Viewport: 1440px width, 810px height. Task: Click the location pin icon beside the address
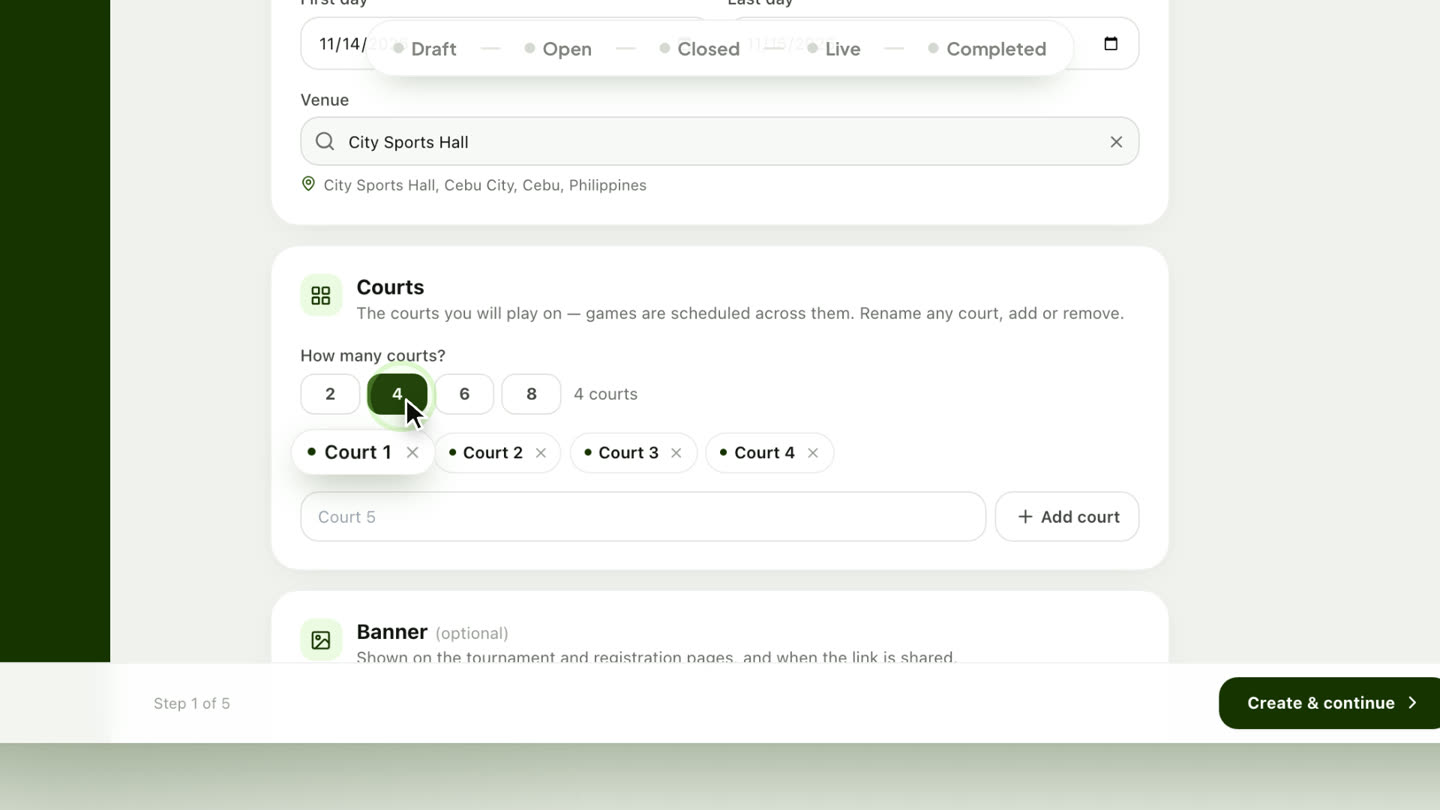pos(308,184)
